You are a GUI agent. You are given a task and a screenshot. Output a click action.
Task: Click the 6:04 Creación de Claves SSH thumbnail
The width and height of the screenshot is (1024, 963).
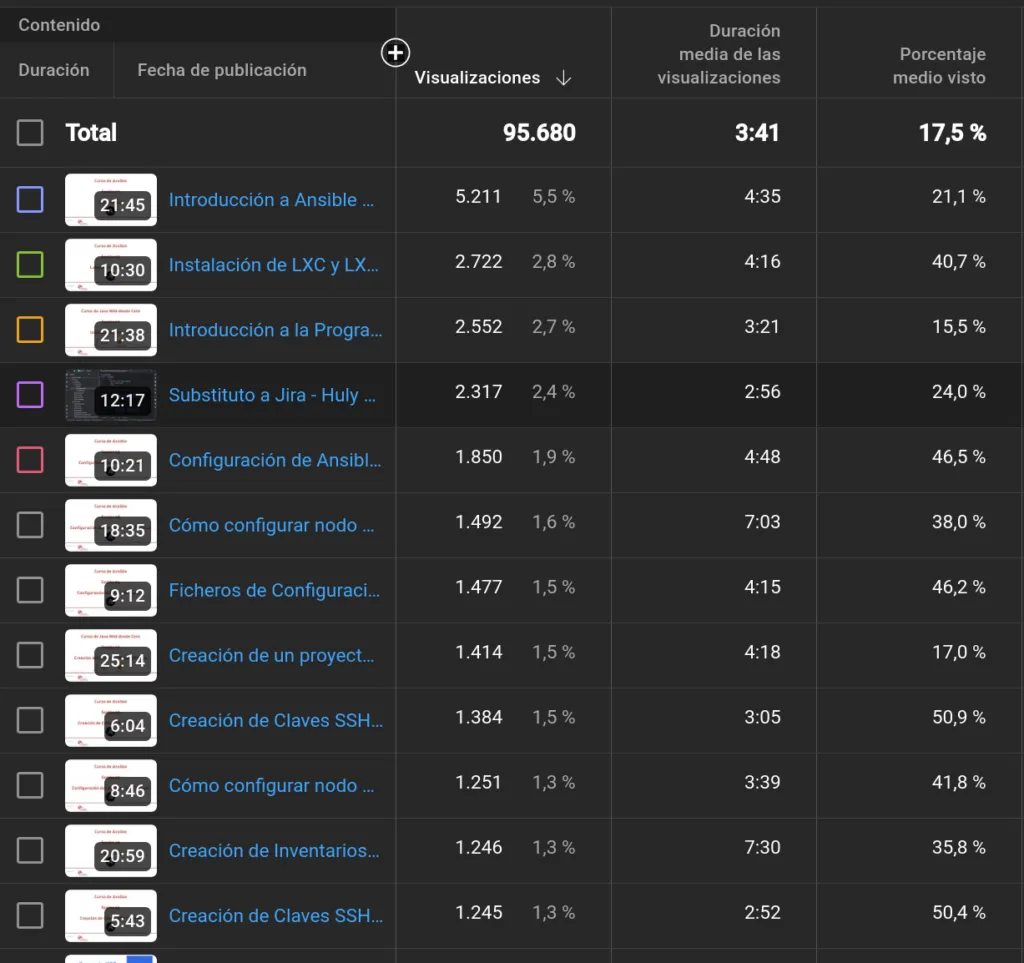click(x=111, y=720)
